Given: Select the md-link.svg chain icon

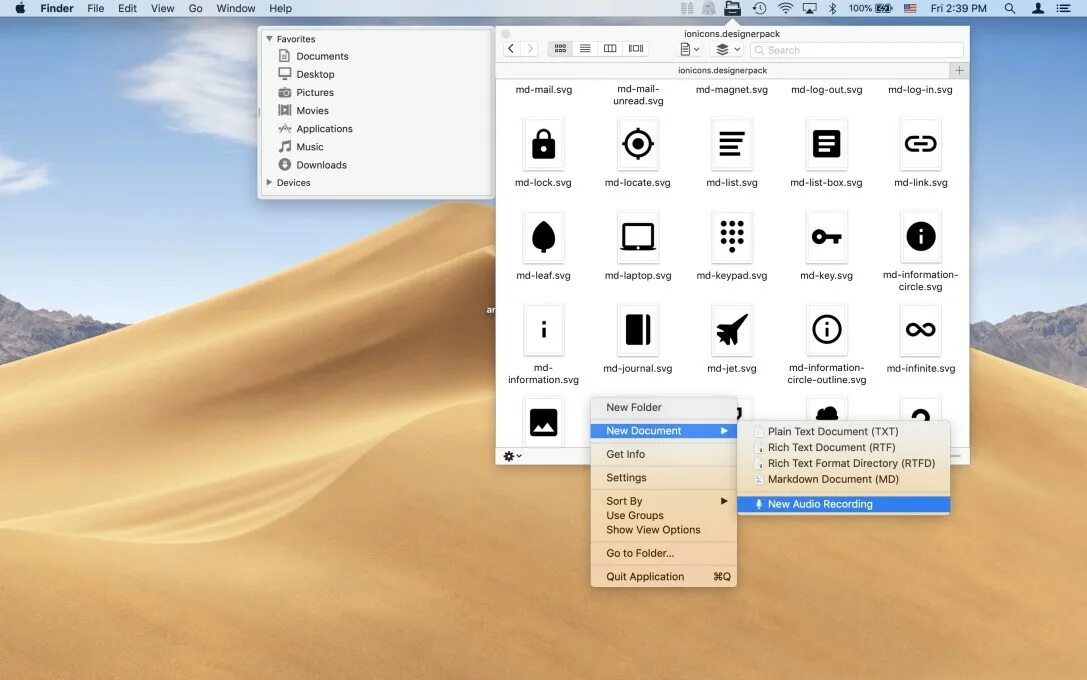Looking at the screenshot, I should (921, 144).
